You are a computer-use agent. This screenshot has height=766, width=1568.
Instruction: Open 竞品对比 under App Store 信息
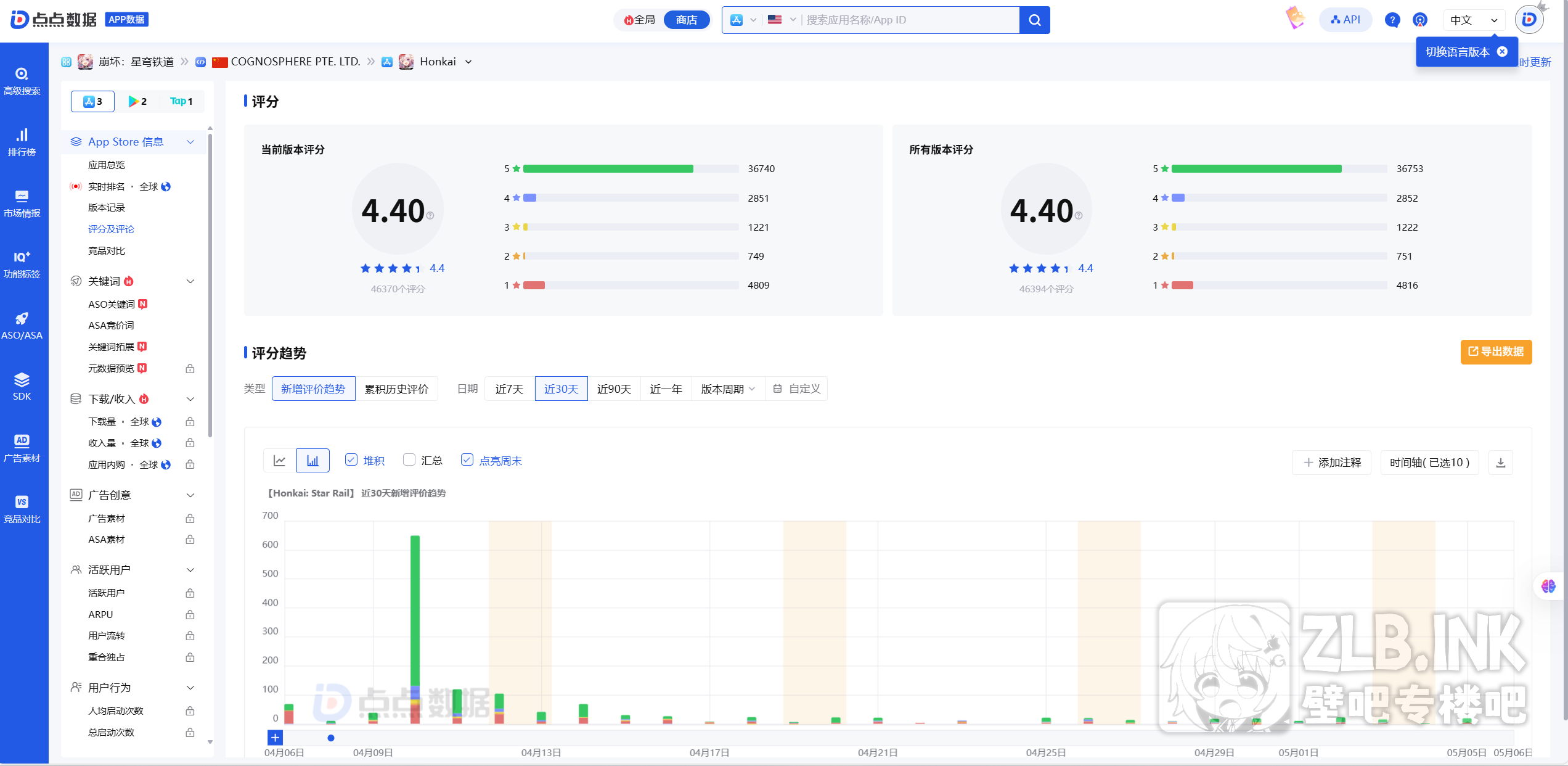point(107,250)
